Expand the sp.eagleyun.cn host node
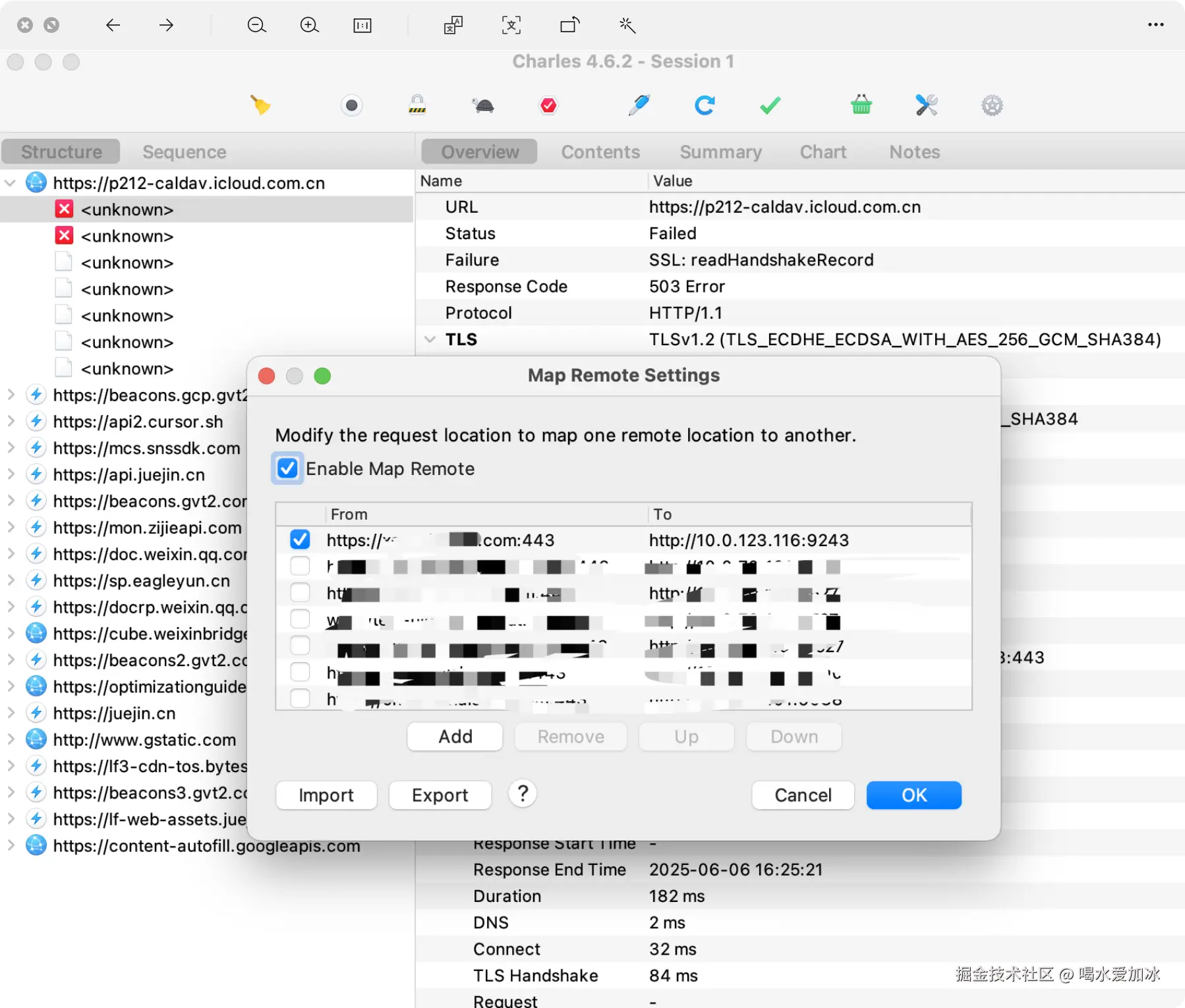The width and height of the screenshot is (1185, 1008). 11,580
